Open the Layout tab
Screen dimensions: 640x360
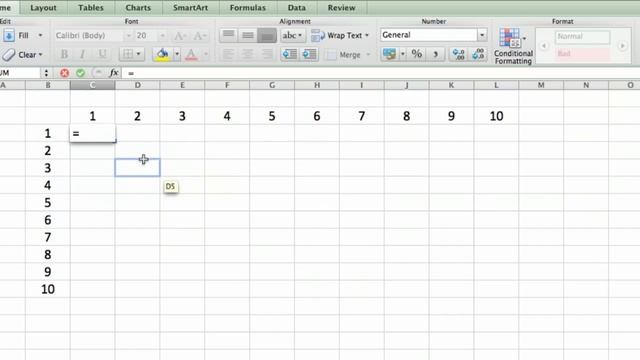(43, 8)
